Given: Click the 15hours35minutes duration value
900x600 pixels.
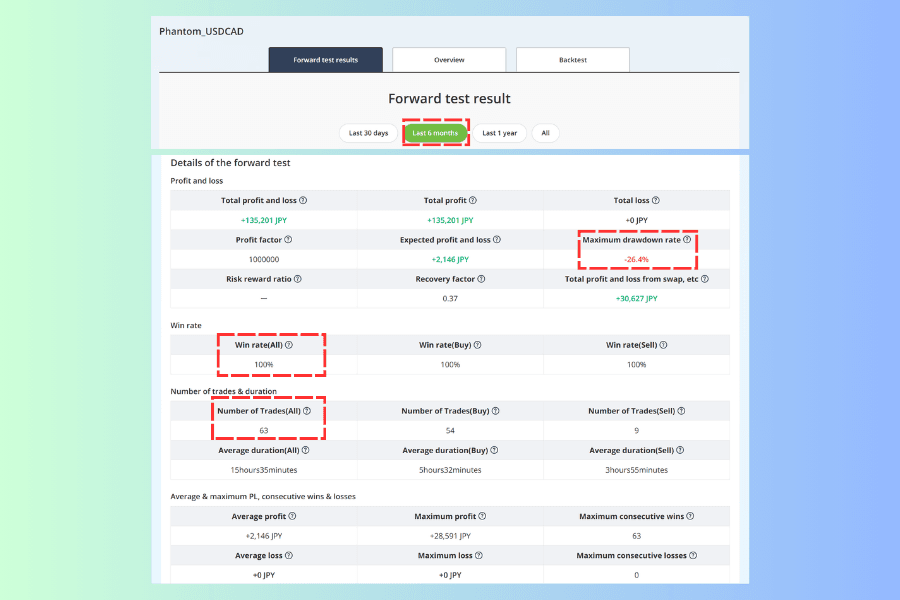Looking at the screenshot, I should [264, 470].
